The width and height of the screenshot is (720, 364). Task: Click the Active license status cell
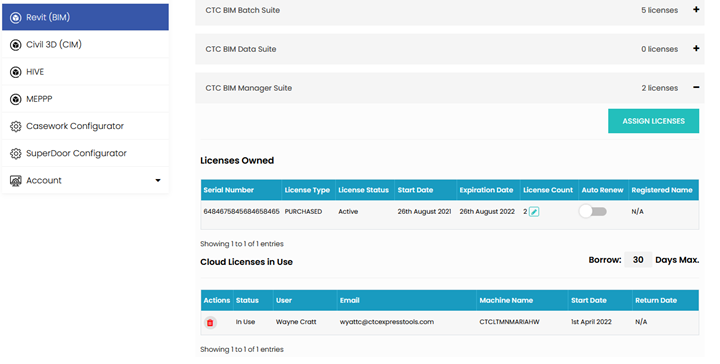348,212
